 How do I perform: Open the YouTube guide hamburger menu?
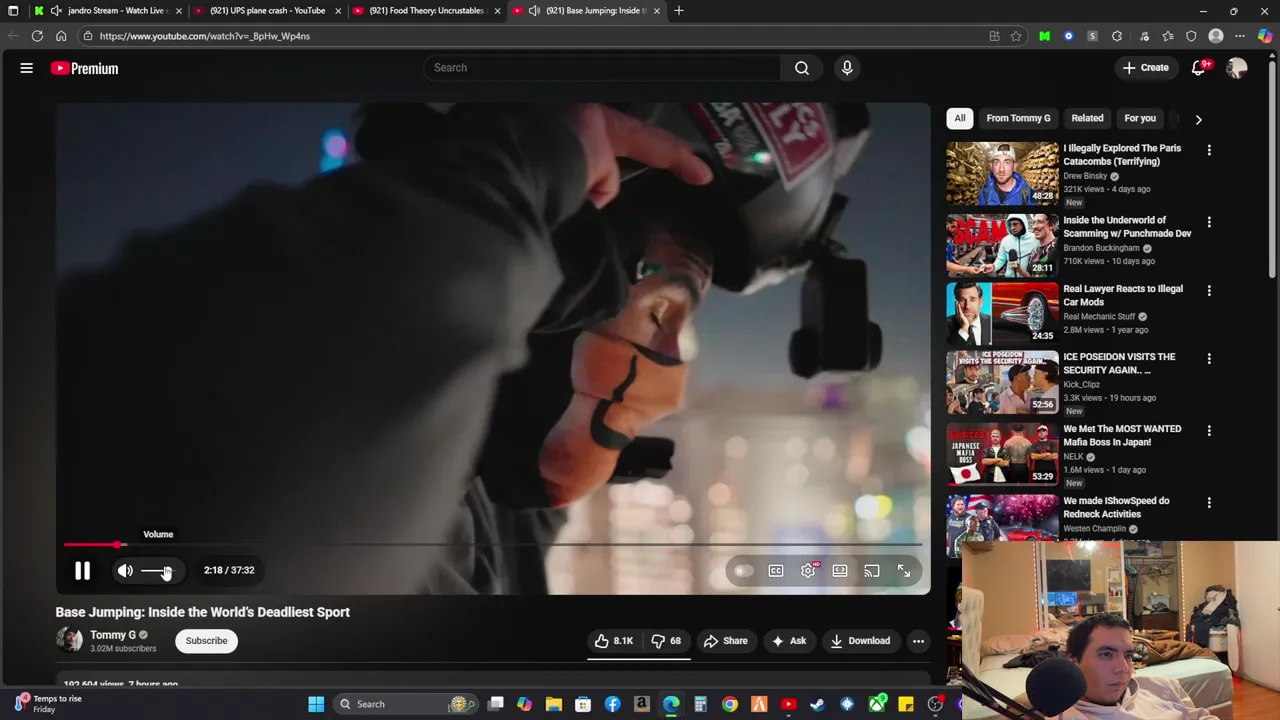(27, 68)
